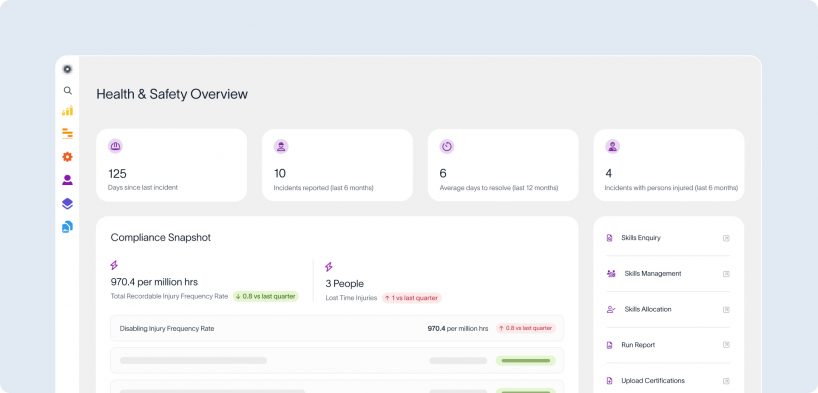Open Skills Enquiry link
This screenshot has height=393, width=818.
click(x=640, y=238)
